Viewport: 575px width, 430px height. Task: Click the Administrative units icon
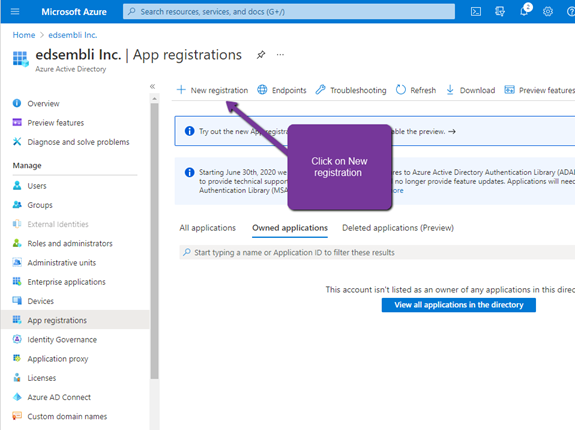coord(17,262)
